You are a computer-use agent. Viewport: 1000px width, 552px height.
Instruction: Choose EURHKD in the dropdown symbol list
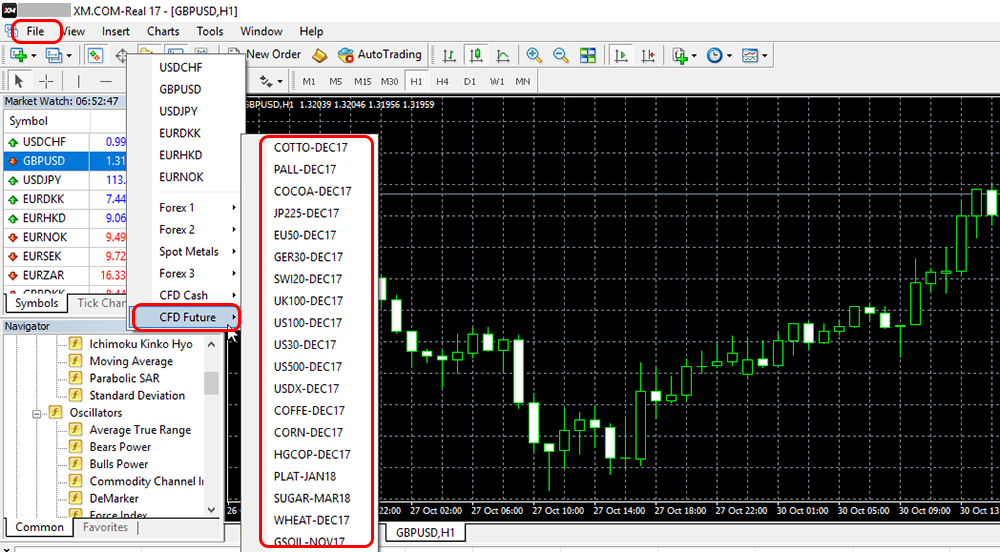pyautogui.click(x=180, y=155)
